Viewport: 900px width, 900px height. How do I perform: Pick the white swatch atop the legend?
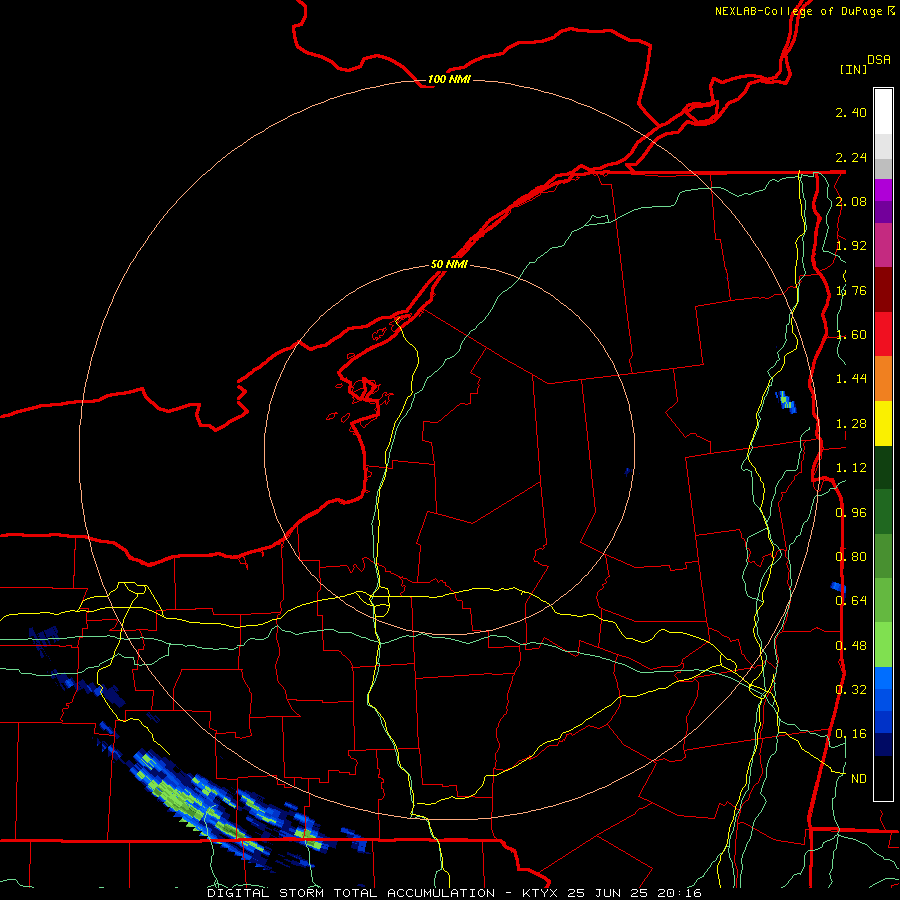(883, 111)
